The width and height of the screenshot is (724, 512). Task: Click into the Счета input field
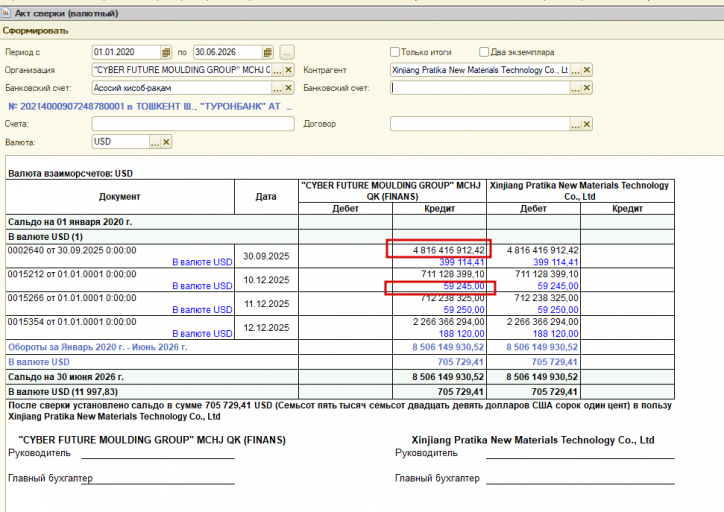pos(193,124)
